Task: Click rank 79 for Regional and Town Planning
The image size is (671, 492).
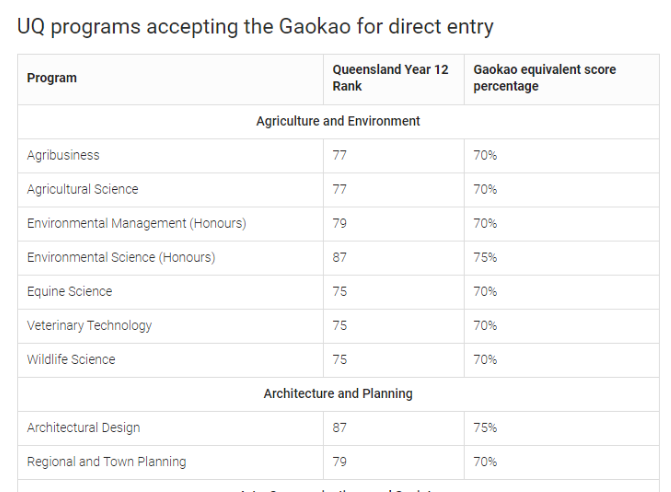Action: coord(340,461)
